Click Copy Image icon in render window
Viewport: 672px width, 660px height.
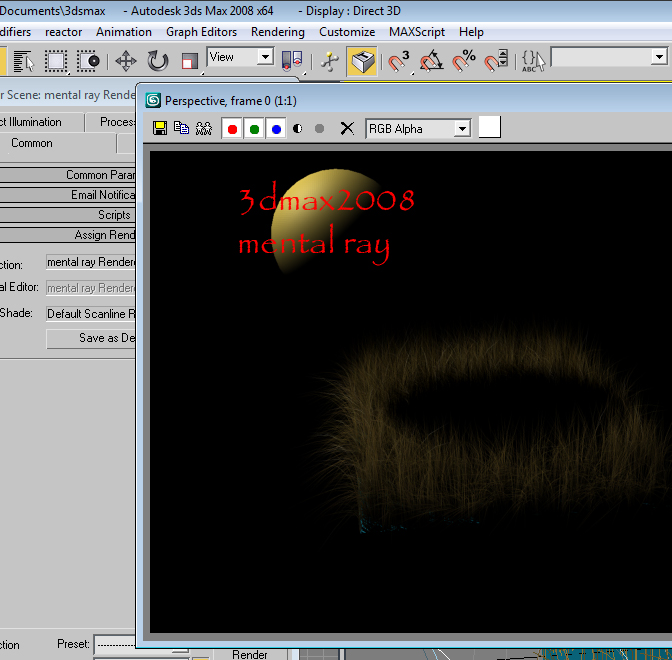point(182,128)
